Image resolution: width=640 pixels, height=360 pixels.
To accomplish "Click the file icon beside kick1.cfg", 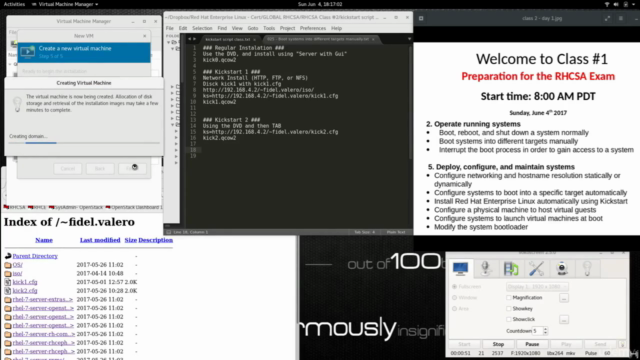I will click(8, 282).
